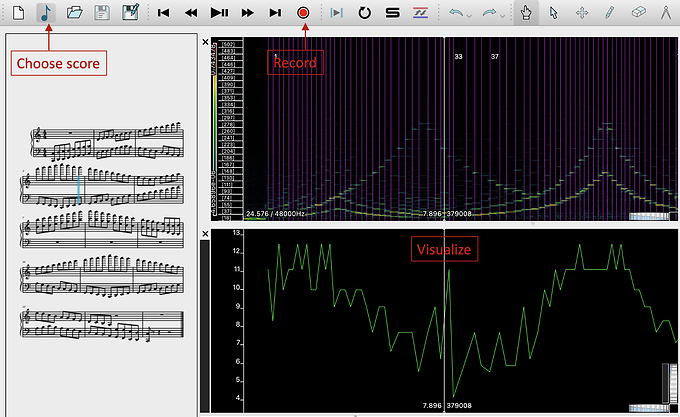The width and height of the screenshot is (680, 417).
Task: Click the Choose score music note icon
Action: [x=47, y=13]
